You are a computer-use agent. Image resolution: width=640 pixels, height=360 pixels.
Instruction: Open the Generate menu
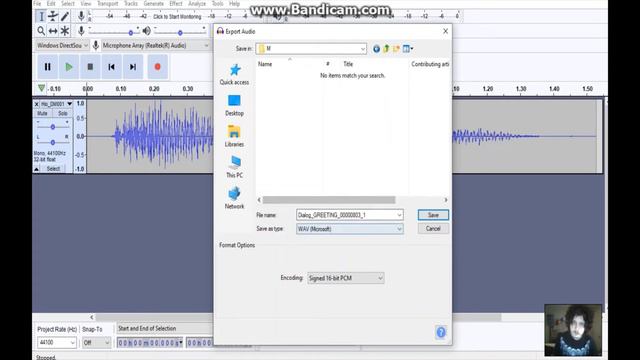[x=153, y=4]
